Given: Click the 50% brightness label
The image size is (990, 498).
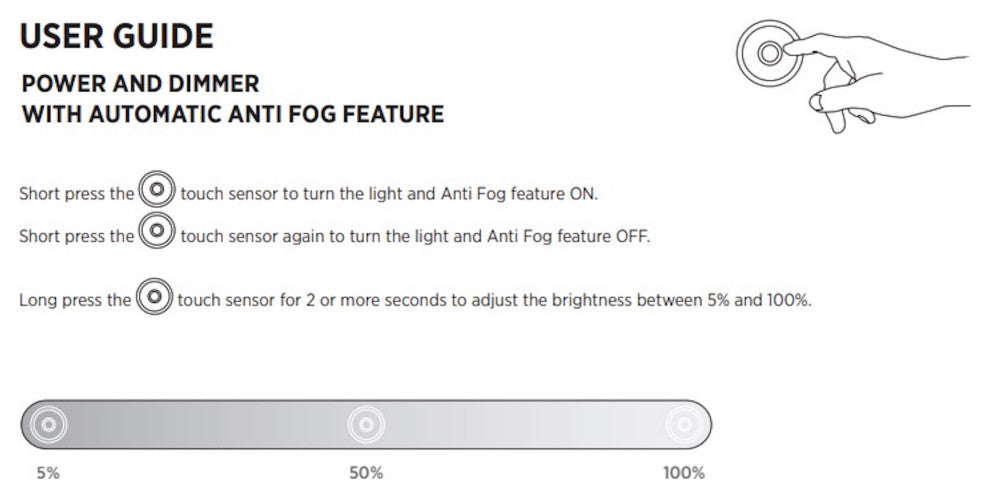Looking at the screenshot, I should coord(366,473).
